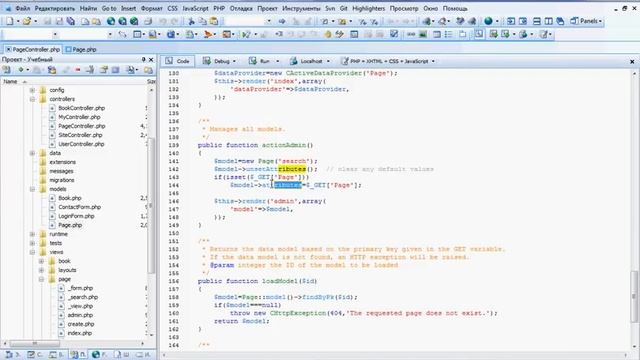Expand the runtime folder node
Viewport: 640px width, 360px height.
(32, 234)
